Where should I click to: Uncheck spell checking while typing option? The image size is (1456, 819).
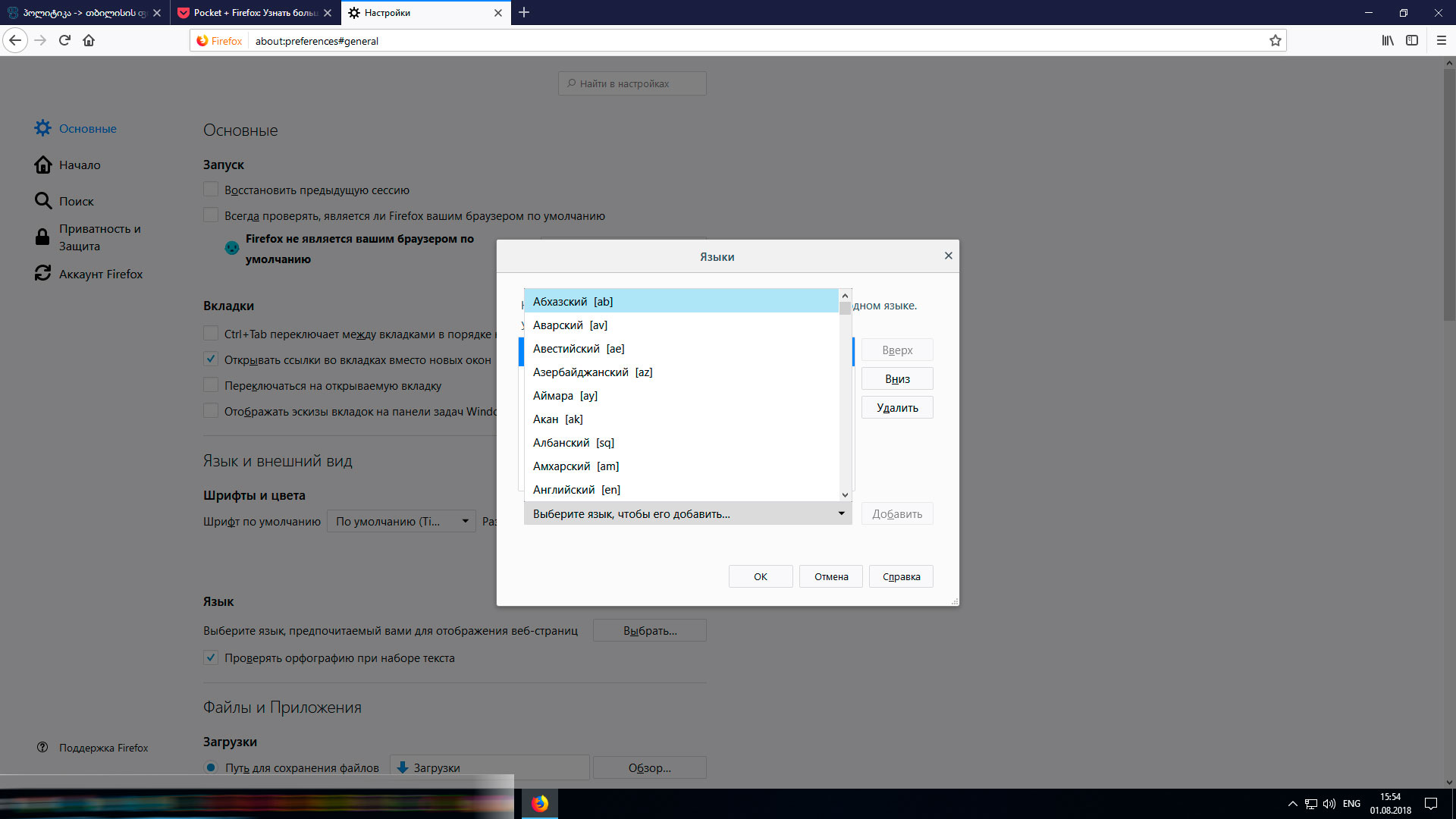(211, 658)
